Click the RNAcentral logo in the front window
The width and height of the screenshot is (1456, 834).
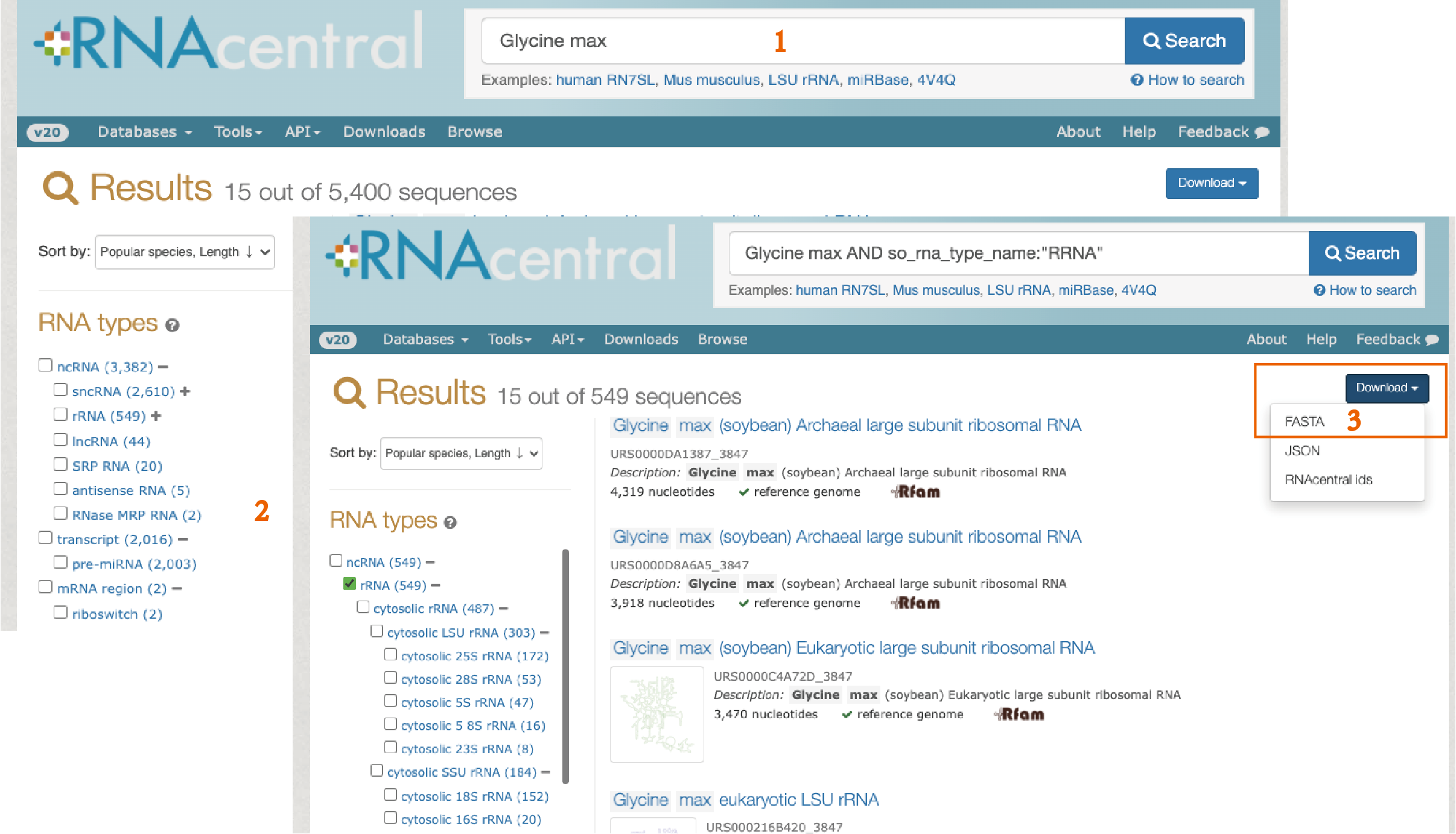[500, 255]
